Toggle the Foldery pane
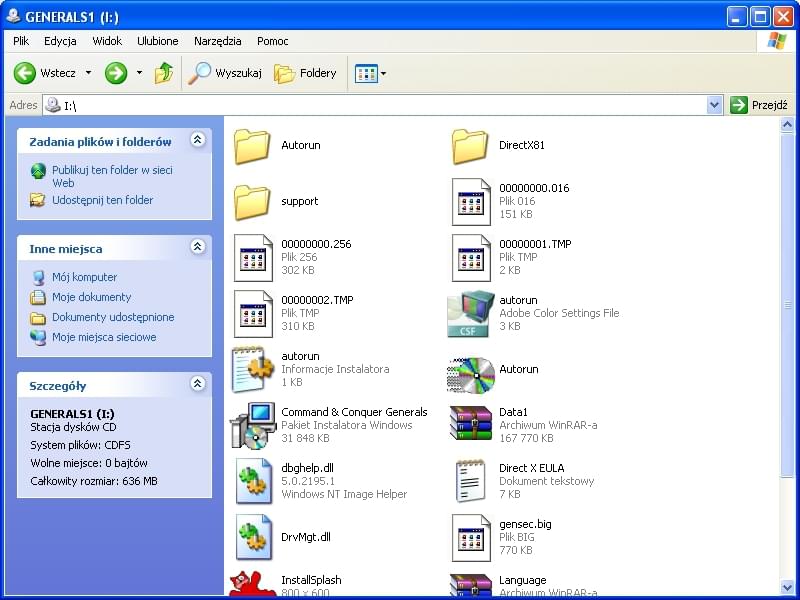 tap(305, 73)
